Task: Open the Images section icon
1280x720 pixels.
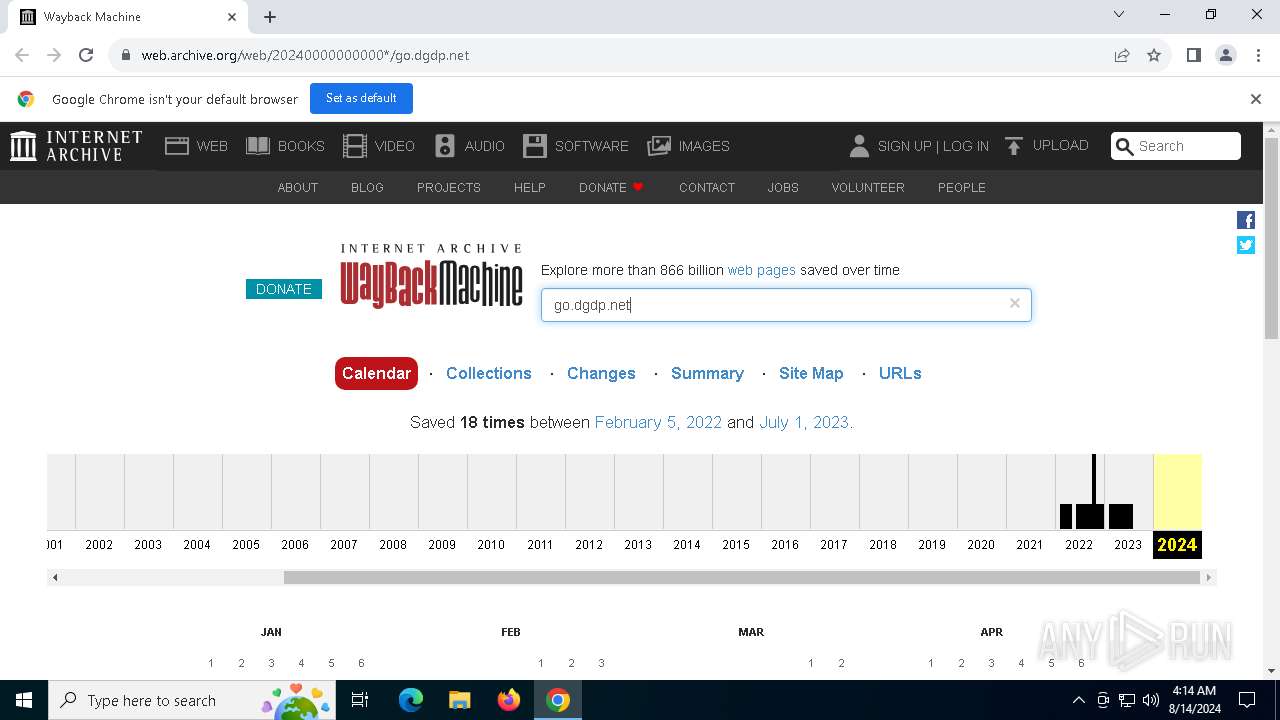Action: [x=659, y=146]
